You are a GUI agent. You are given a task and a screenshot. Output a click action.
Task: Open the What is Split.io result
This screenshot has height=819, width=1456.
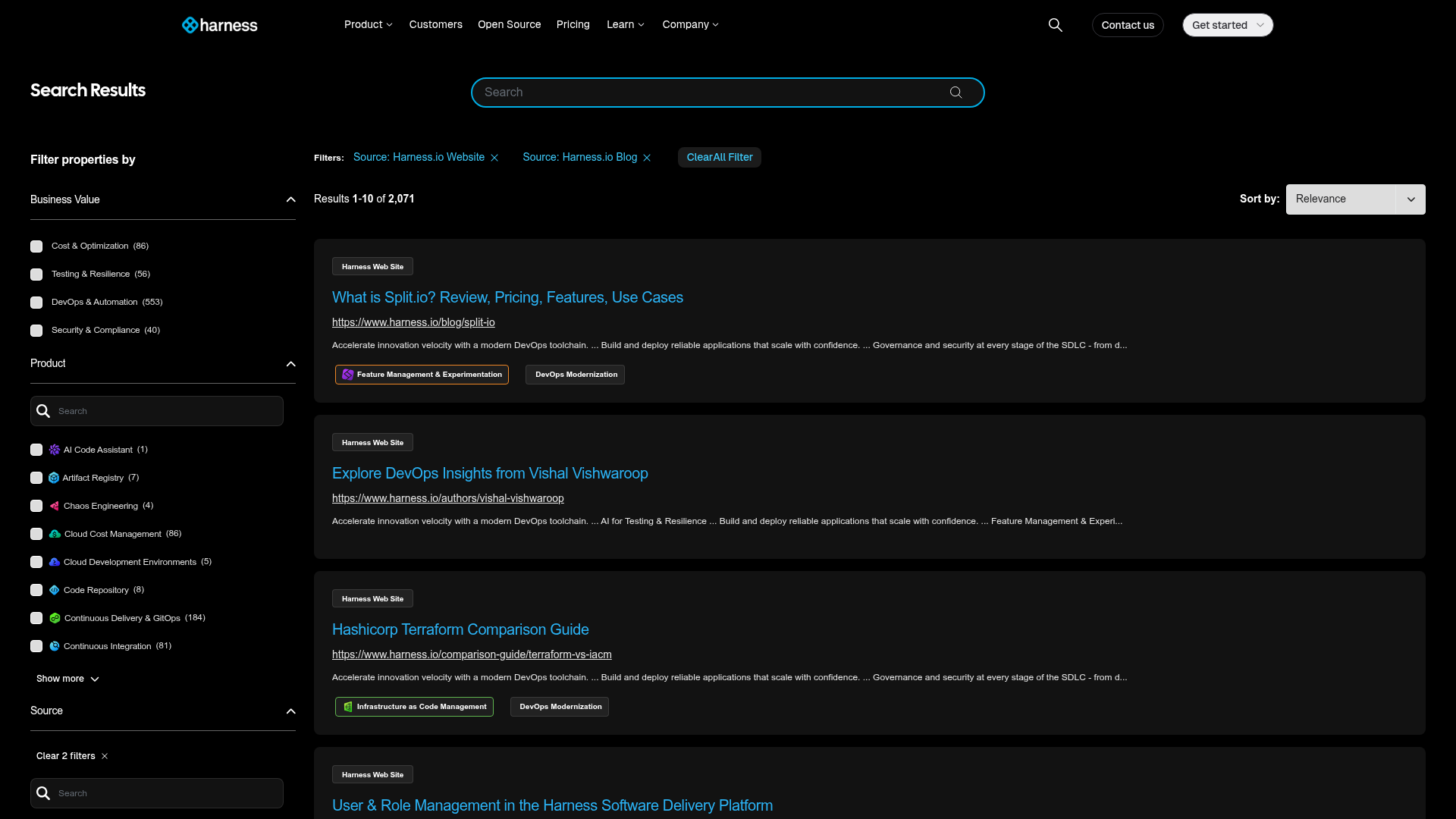click(x=507, y=298)
